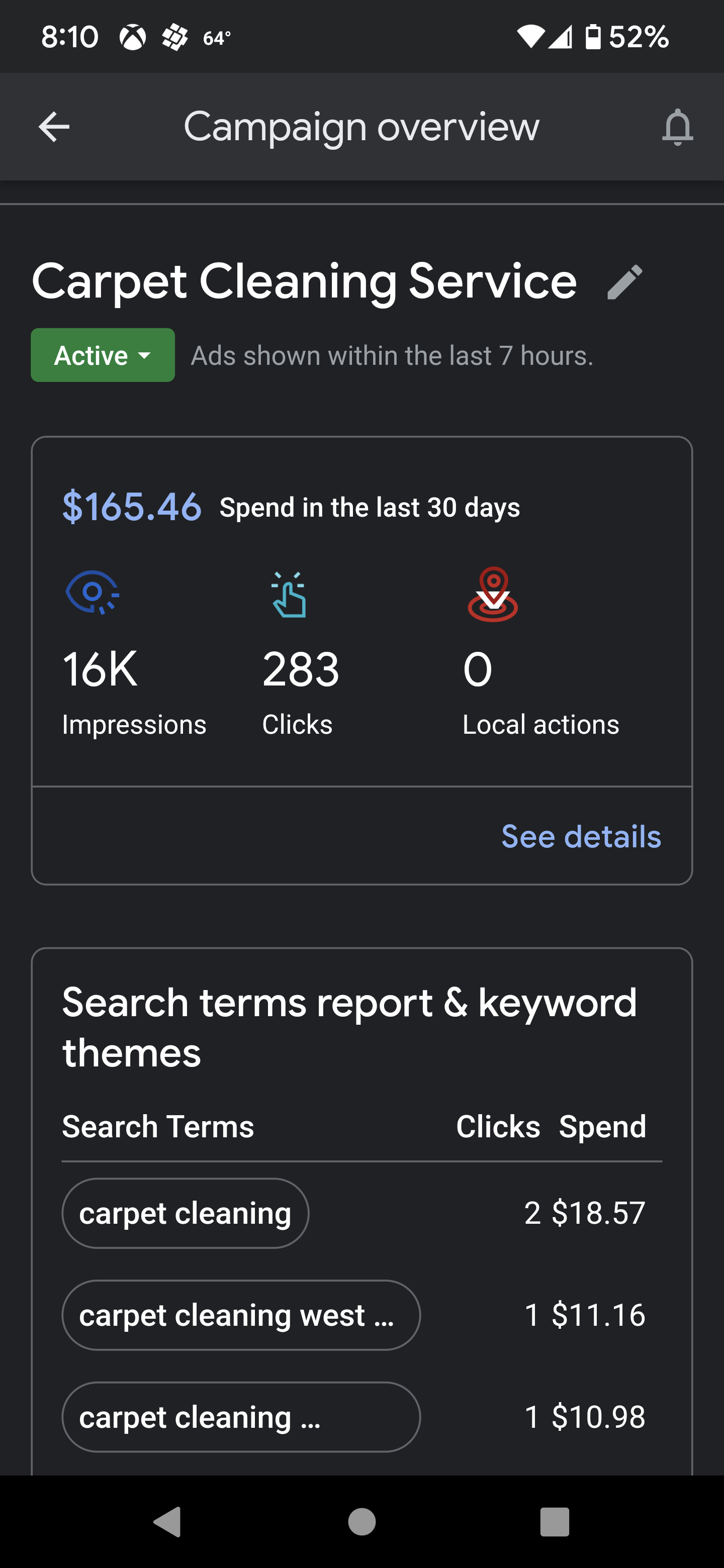Image resolution: width=724 pixels, height=1568 pixels.
Task: Open the Active status dropdown
Action: [103, 355]
